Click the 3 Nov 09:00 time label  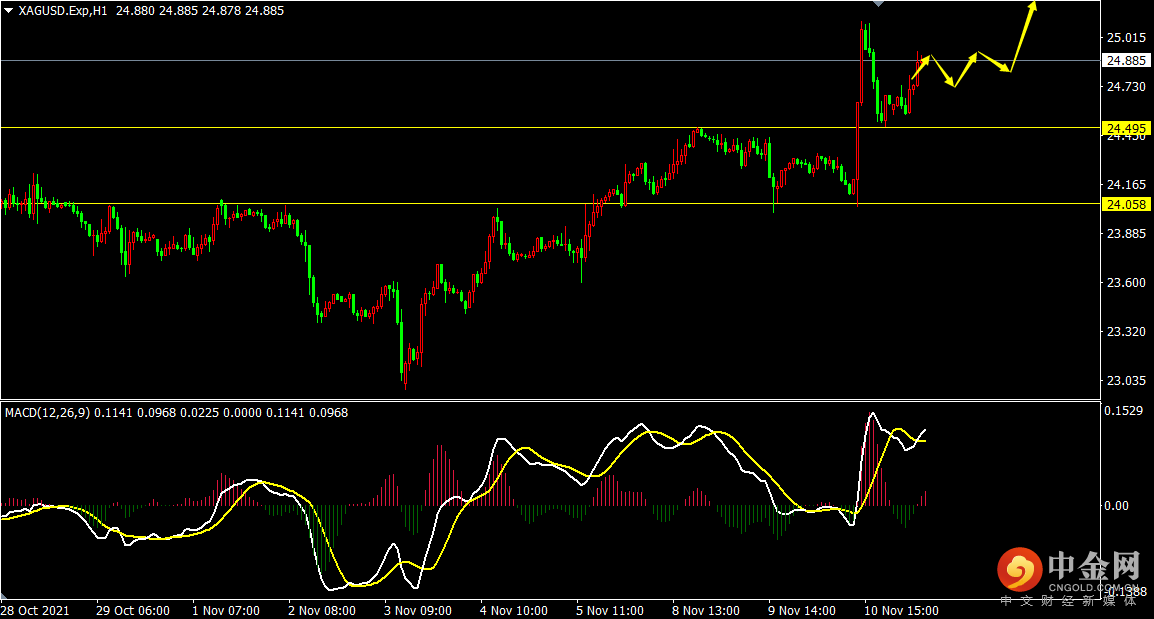[418, 611]
